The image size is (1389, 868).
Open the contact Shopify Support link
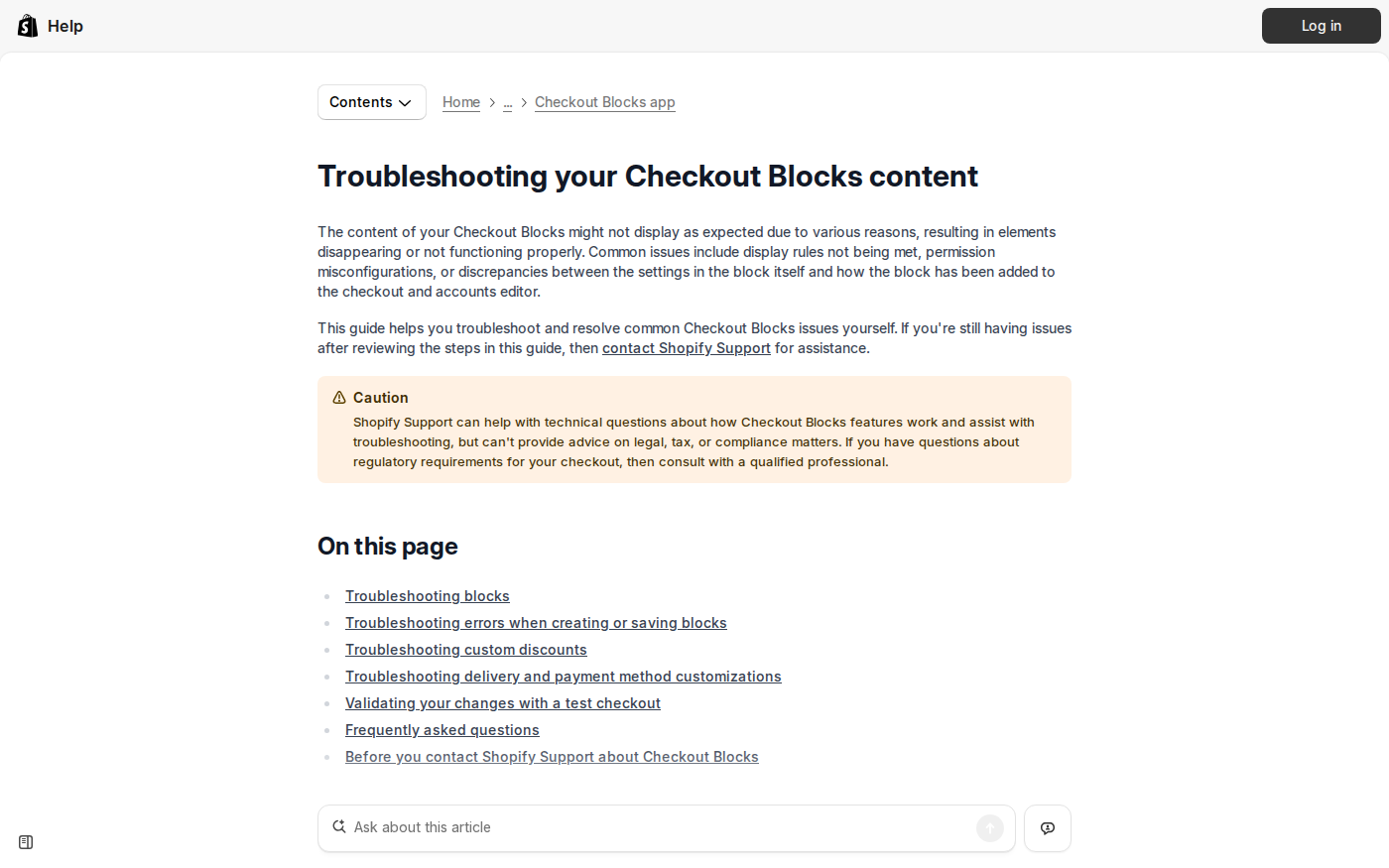pyautogui.click(x=686, y=348)
